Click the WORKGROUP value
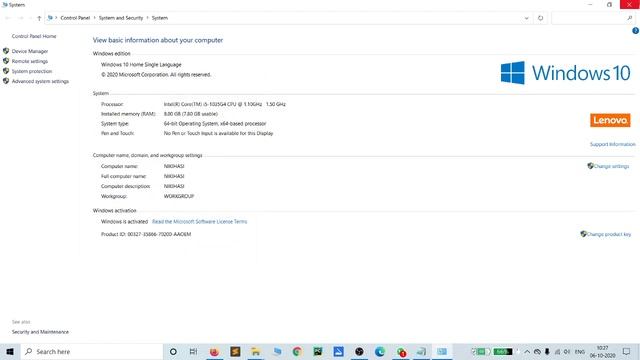 [179, 196]
